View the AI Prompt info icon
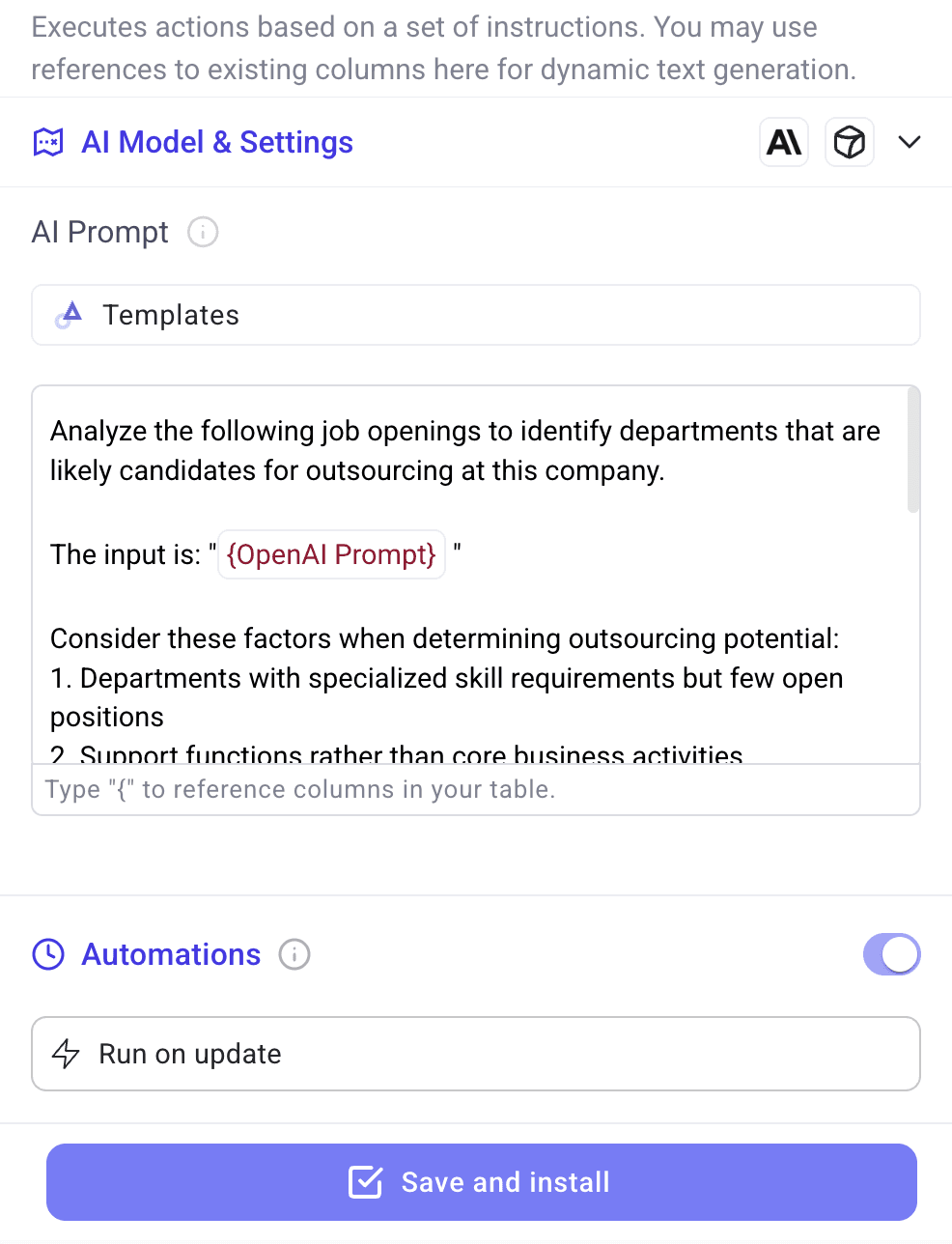This screenshot has width=952, height=1244. pyautogui.click(x=202, y=232)
